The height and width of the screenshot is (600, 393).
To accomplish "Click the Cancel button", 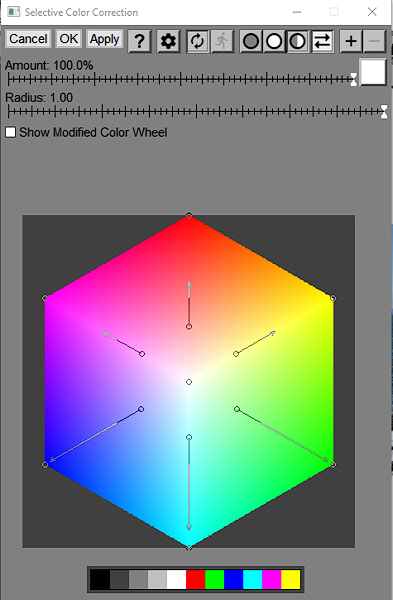I will pos(28,39).
